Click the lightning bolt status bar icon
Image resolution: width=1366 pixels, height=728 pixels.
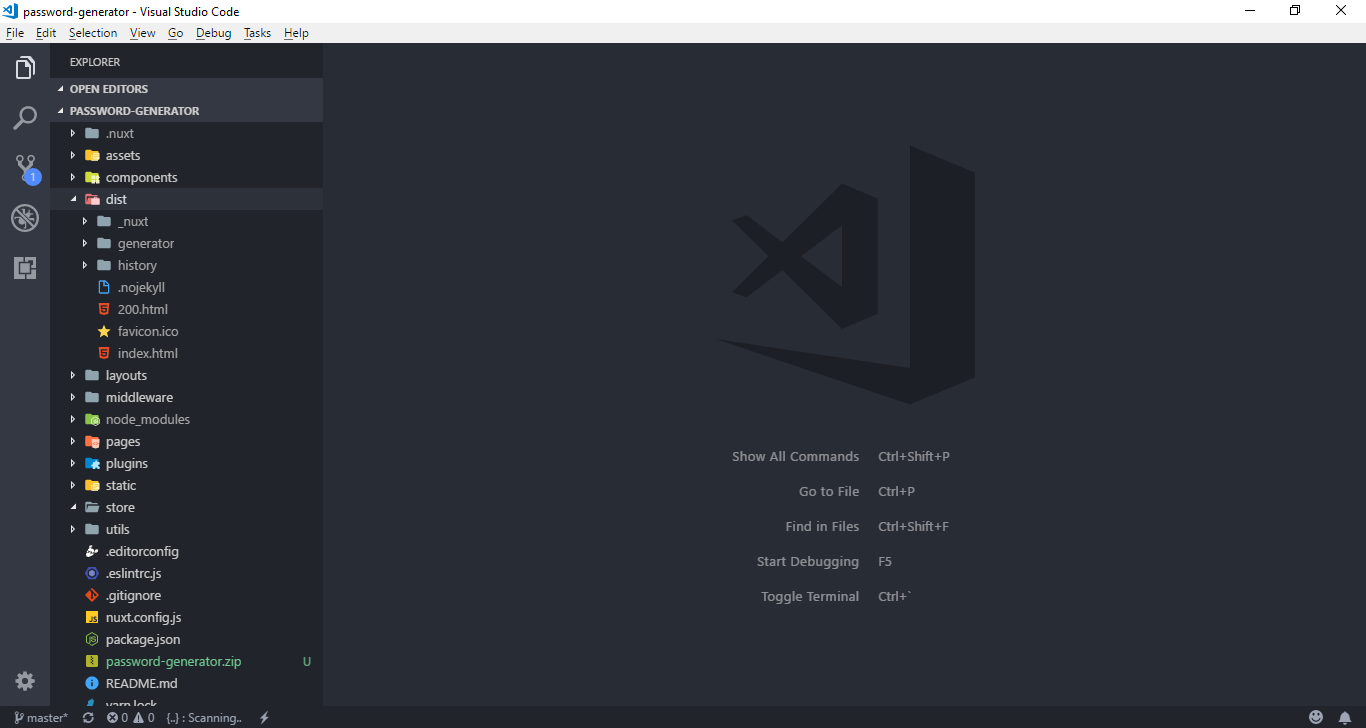[x=264, y=718]
